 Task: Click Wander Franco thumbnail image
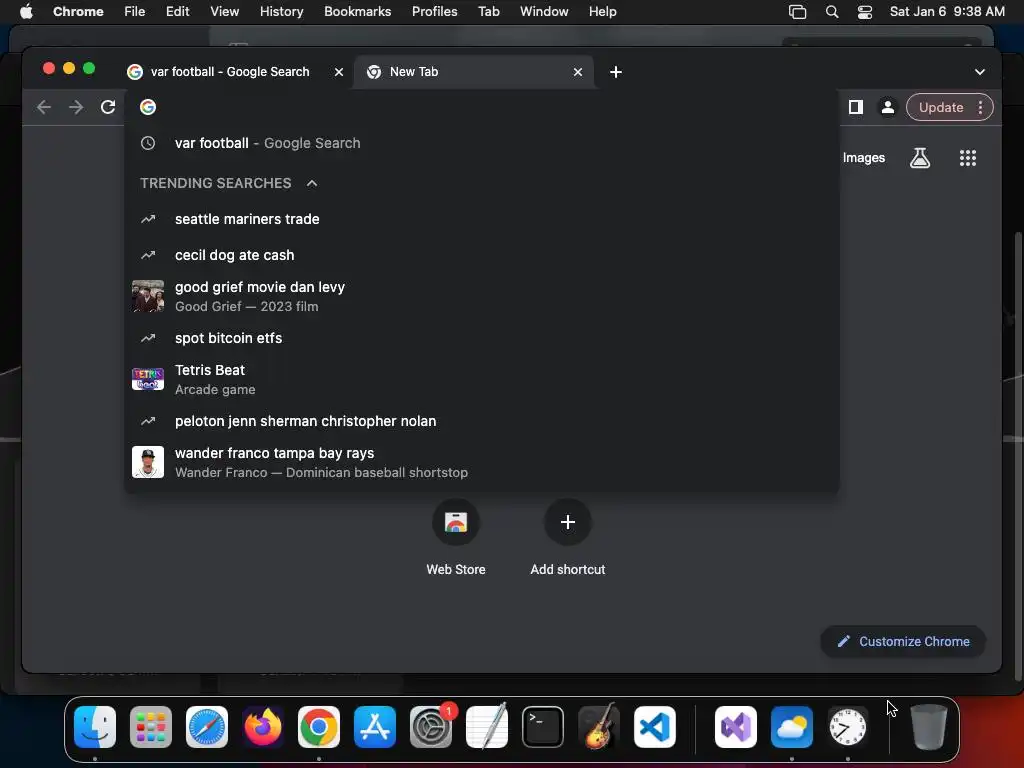tap(148, 462)
